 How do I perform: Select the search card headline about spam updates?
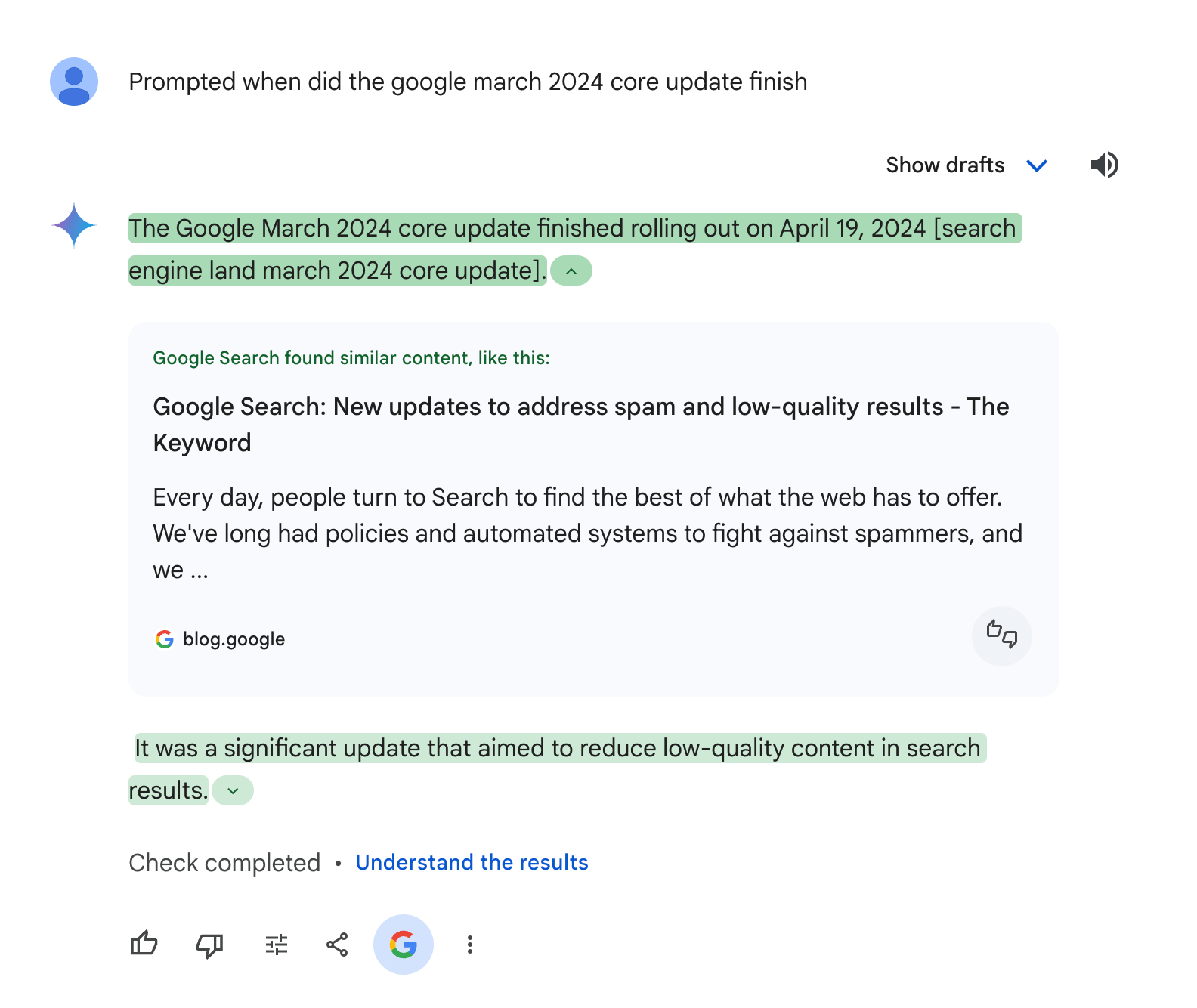click(x=580, y=423)
